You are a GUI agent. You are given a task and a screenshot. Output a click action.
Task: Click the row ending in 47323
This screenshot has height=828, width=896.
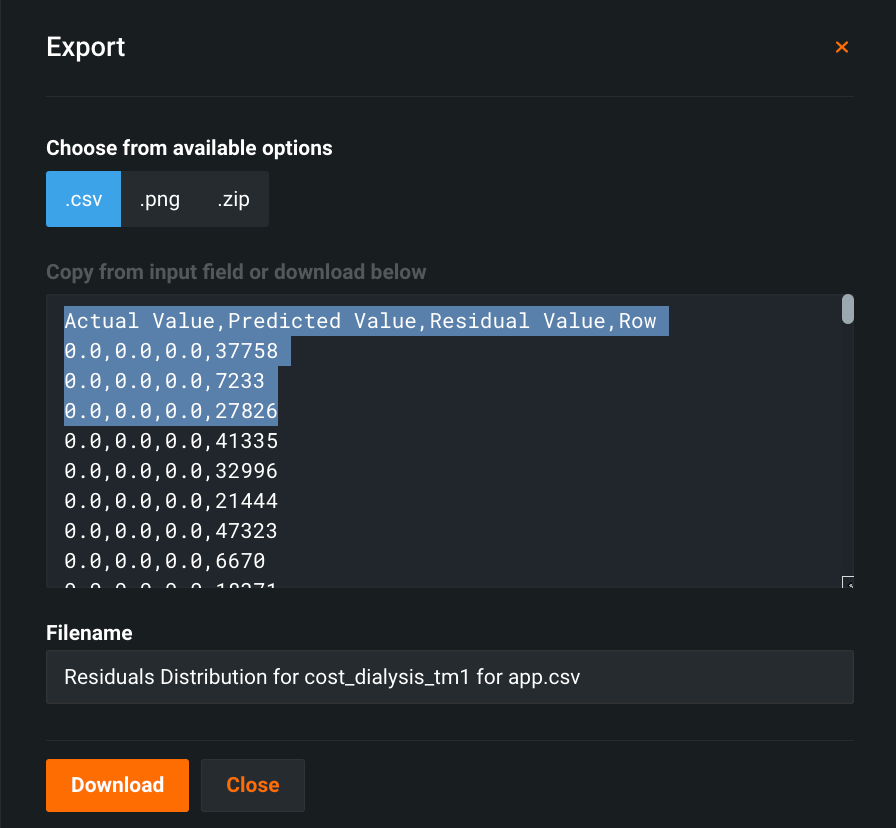coord(171,531)
